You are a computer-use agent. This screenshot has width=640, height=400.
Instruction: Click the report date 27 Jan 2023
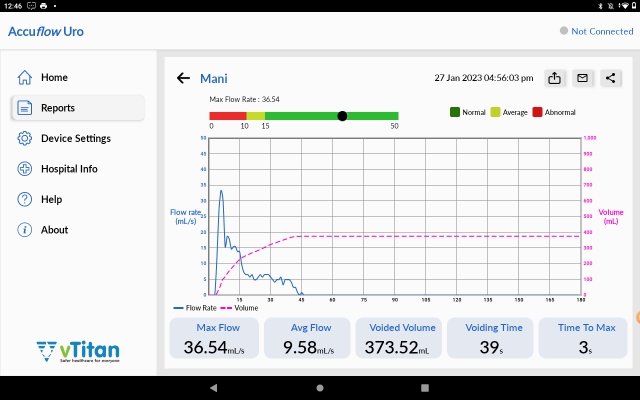tap(484, 78)
